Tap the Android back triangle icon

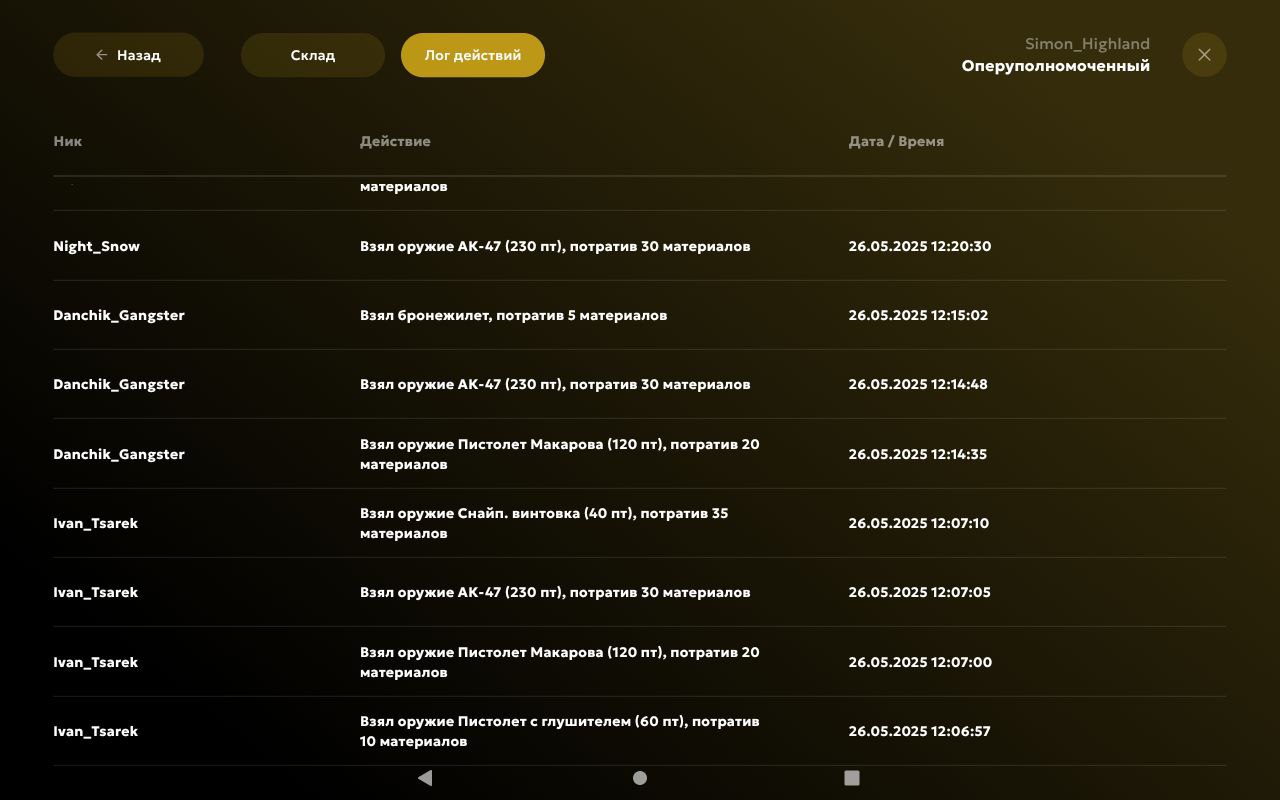coord(425,778)
